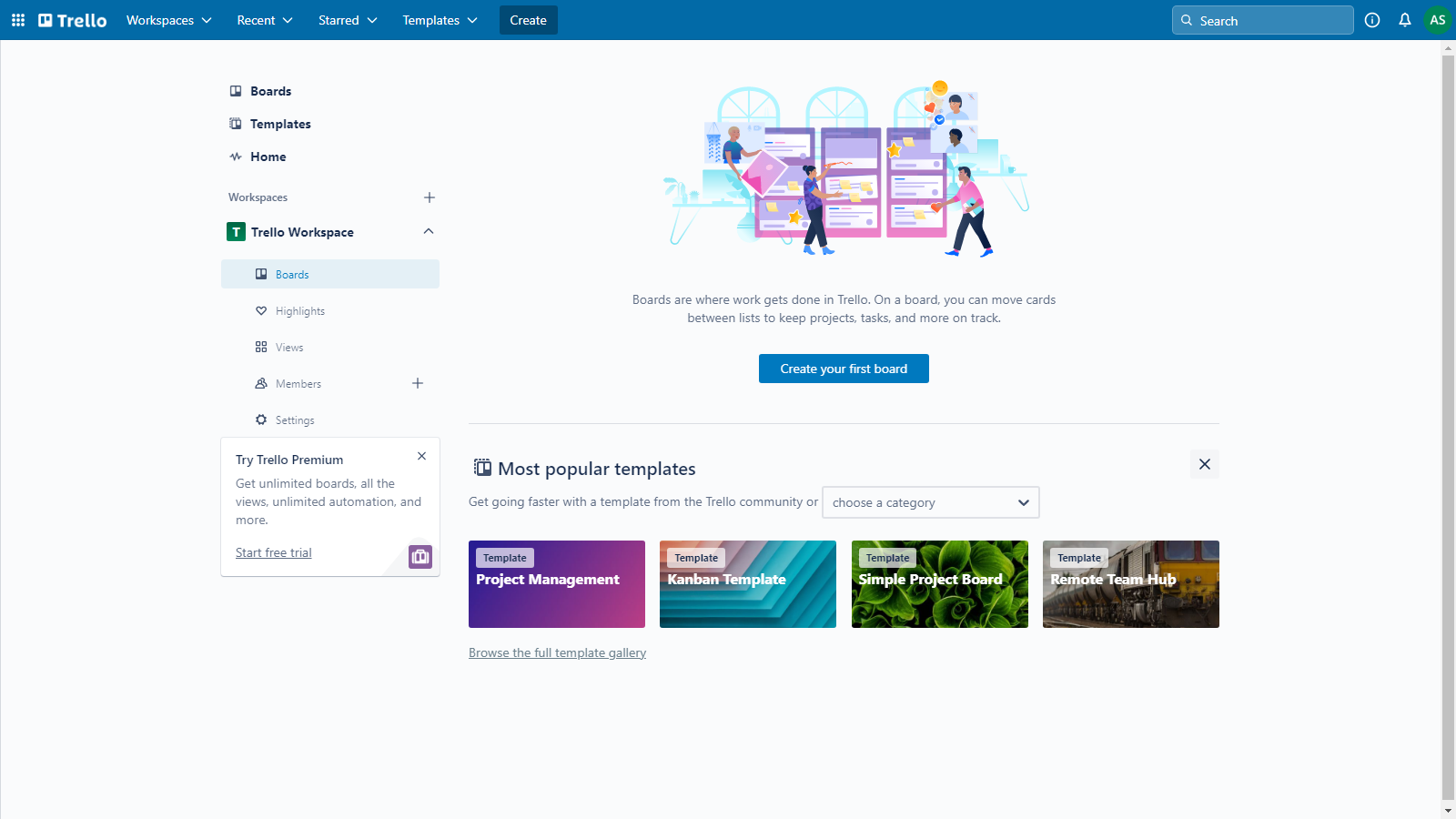Screen dimensions: 1456x819
Task: Open the Kanban Template card
Action: pos(748,584)
